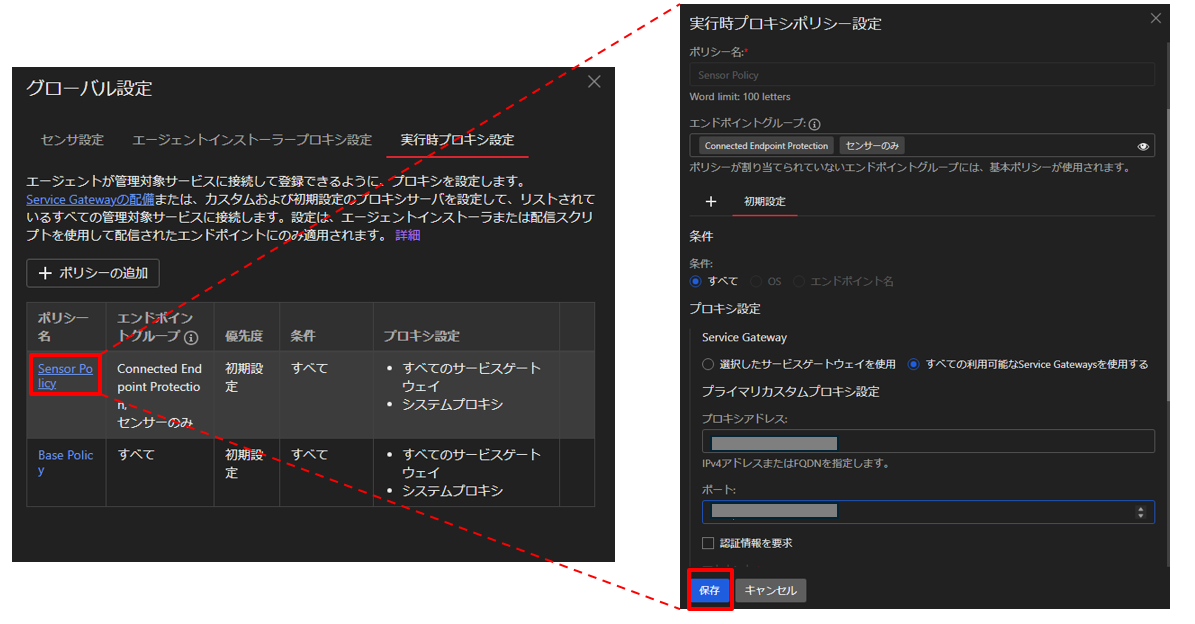Click the 保存 button
The width and height of the screenshot is (1195, 624).
click(x=709, y=590)
